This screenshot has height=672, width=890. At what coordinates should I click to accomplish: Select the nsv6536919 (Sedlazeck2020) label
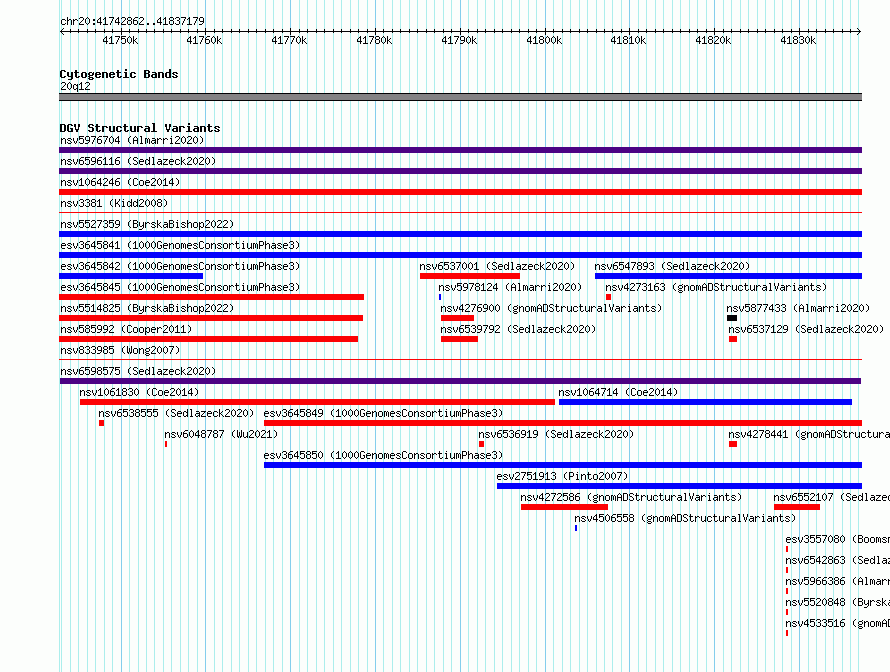556,434
